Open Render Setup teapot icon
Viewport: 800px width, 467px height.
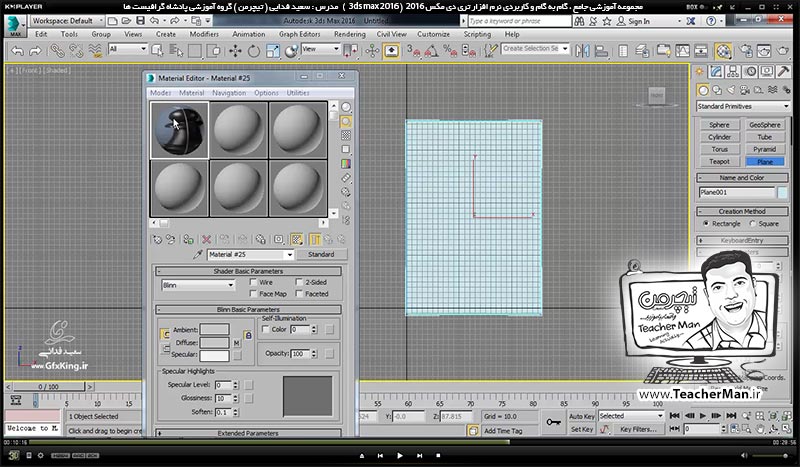click(x=745, y=51)
